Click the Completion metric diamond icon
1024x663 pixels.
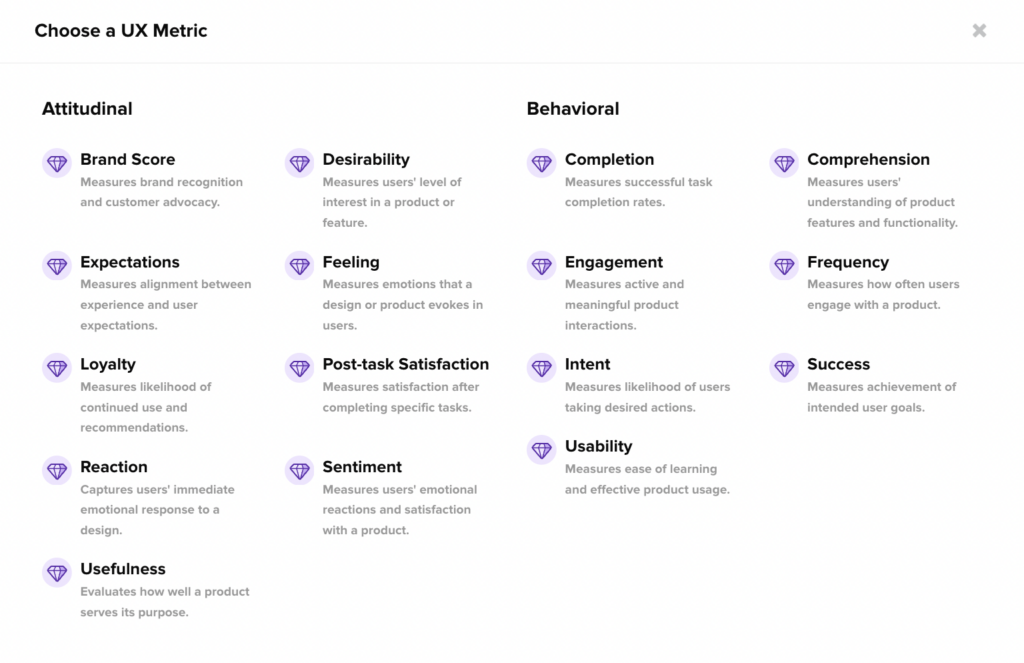541,163
